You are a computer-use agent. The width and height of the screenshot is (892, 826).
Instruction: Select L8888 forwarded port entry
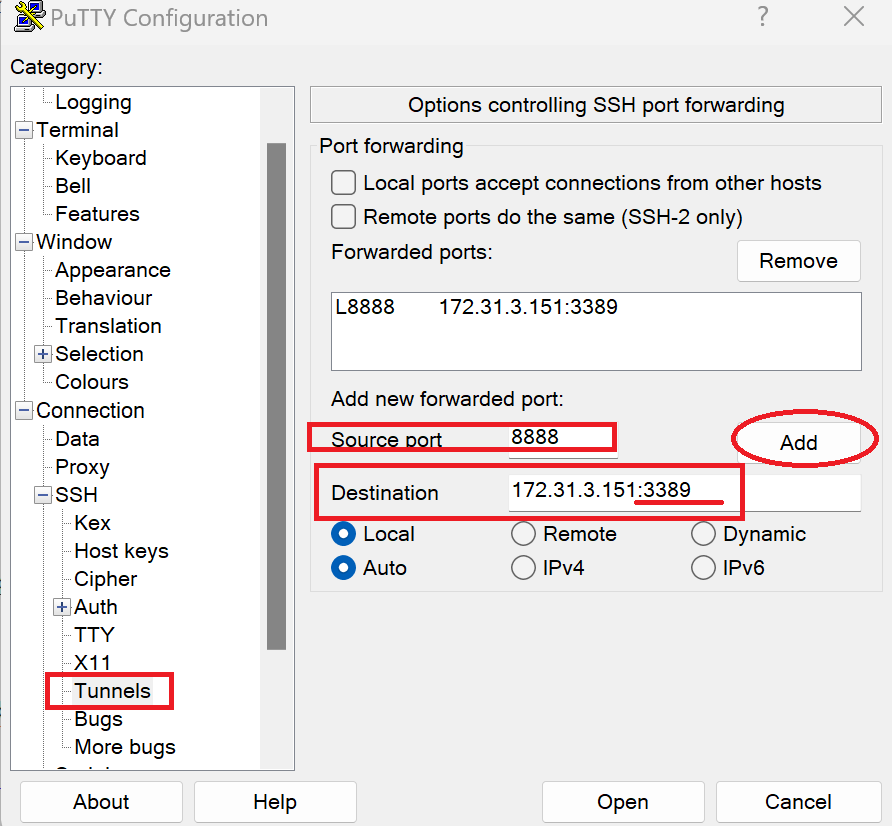[x=596, y=307]
